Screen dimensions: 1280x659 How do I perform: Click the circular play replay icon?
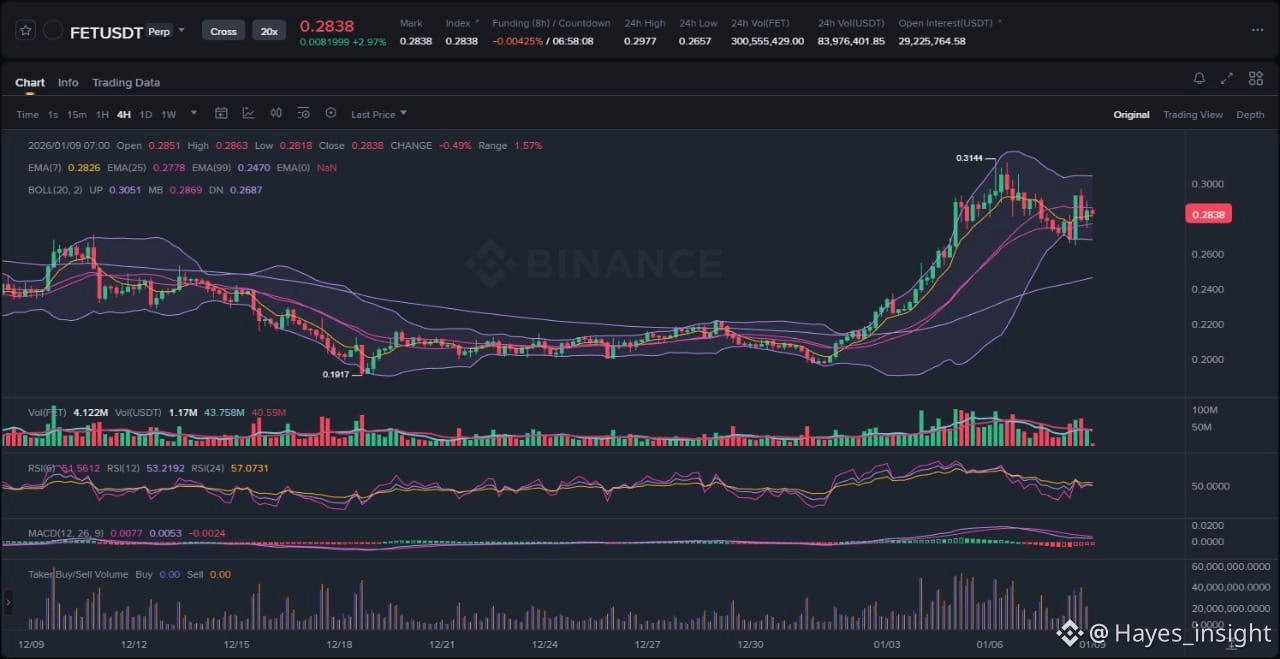[331, 113]
